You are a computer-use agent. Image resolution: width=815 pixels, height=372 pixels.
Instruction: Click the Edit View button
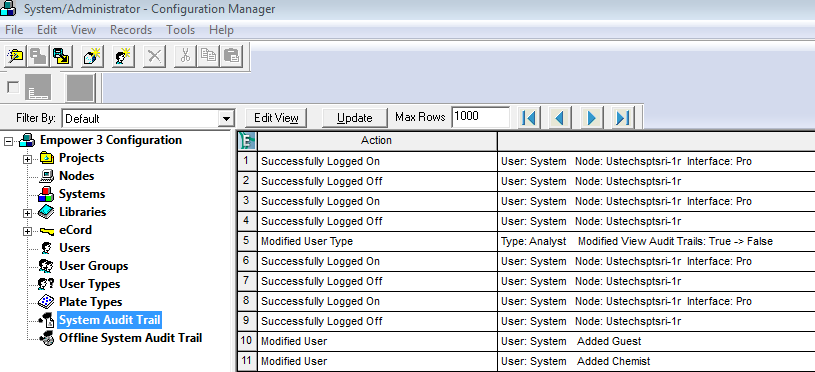tap(276, 118)
